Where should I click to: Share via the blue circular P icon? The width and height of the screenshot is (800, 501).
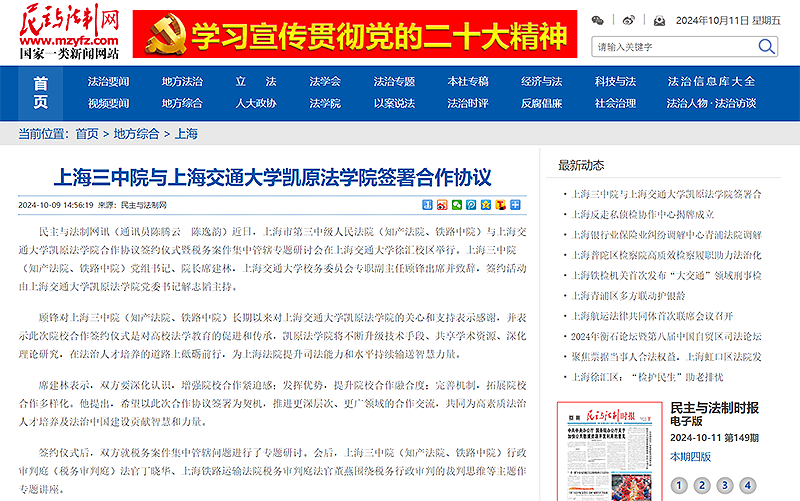point(471,205)
